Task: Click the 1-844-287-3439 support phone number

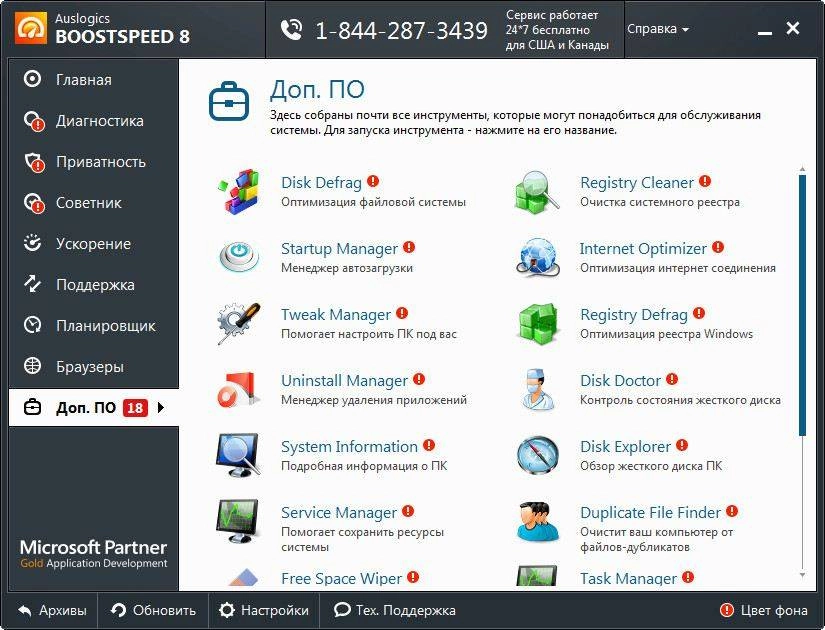Action: pos(401,31)
